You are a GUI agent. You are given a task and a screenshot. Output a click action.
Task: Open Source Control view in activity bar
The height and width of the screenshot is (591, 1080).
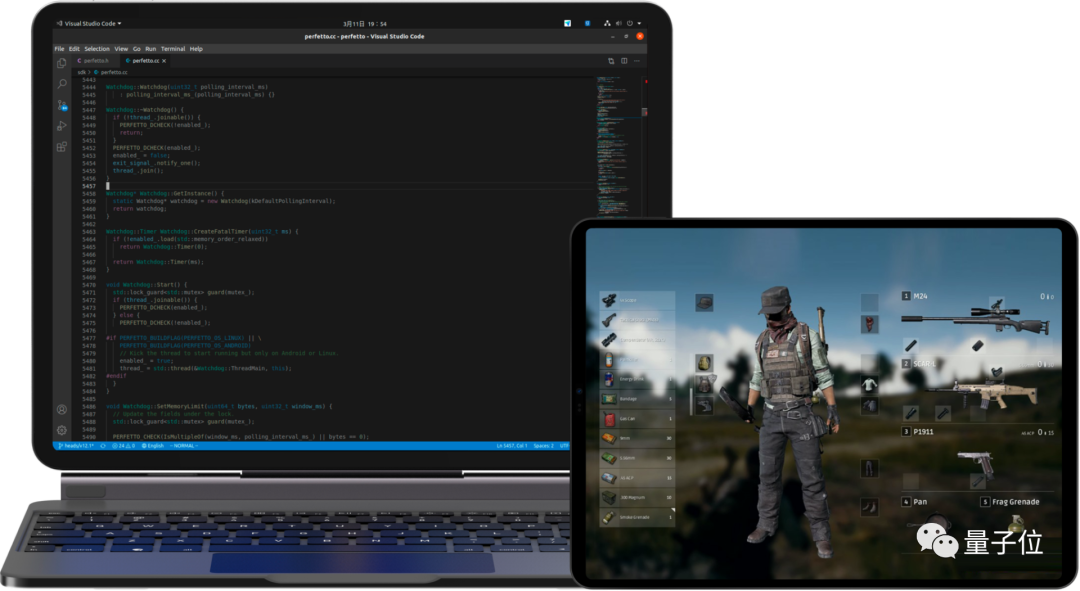point(62,105)
